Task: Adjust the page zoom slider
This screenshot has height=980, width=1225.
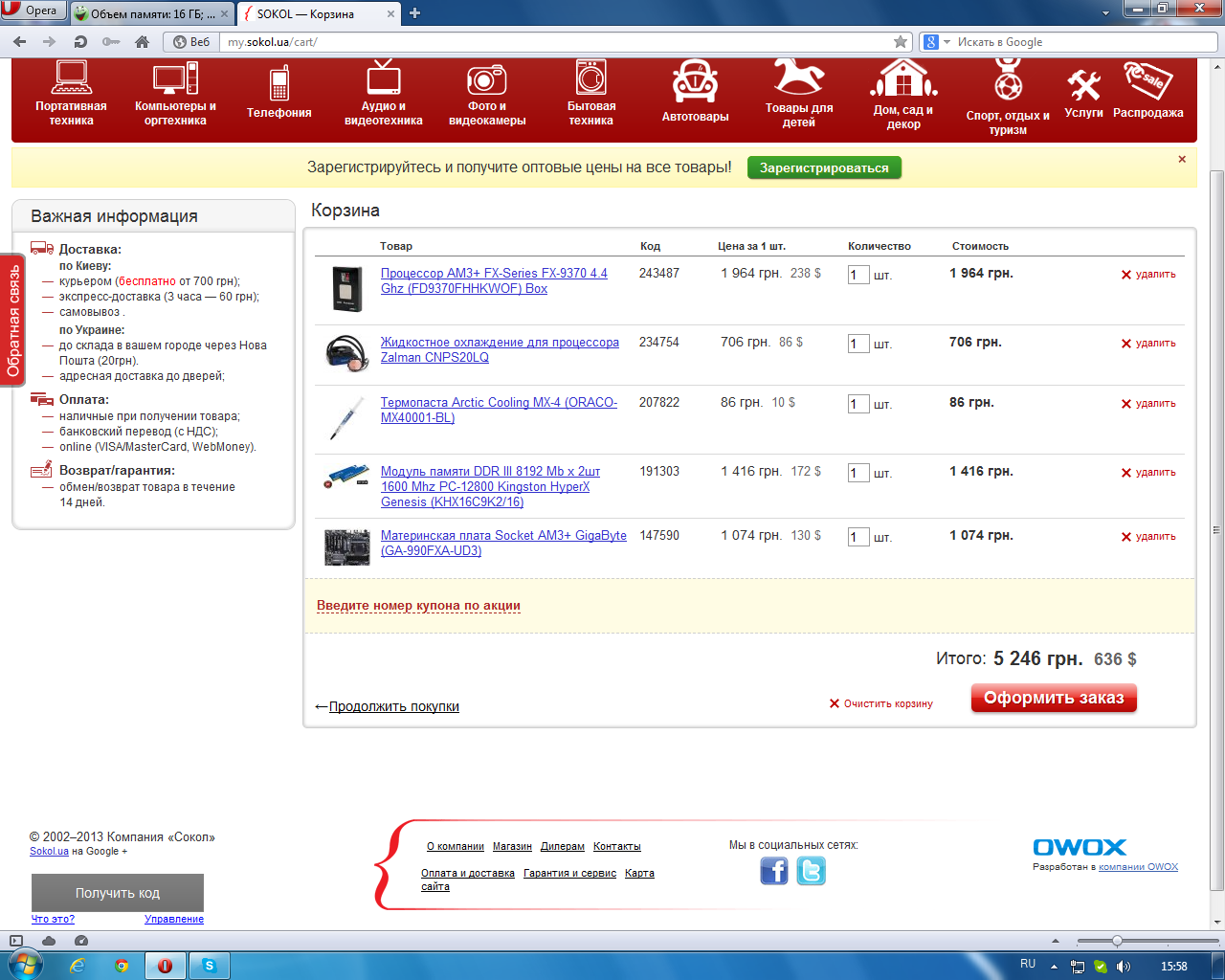Action: [1116, 941]
